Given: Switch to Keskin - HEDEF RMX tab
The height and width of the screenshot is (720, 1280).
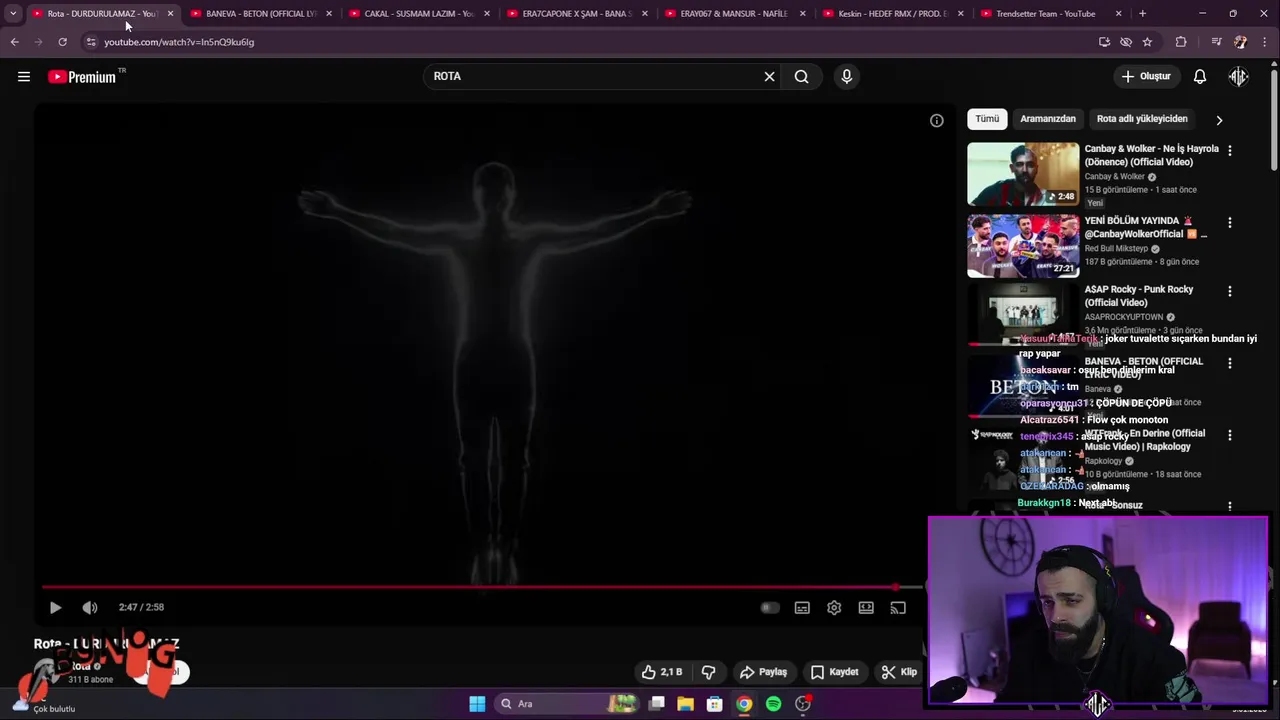Looking at the screenshot, I should point(892,14).
